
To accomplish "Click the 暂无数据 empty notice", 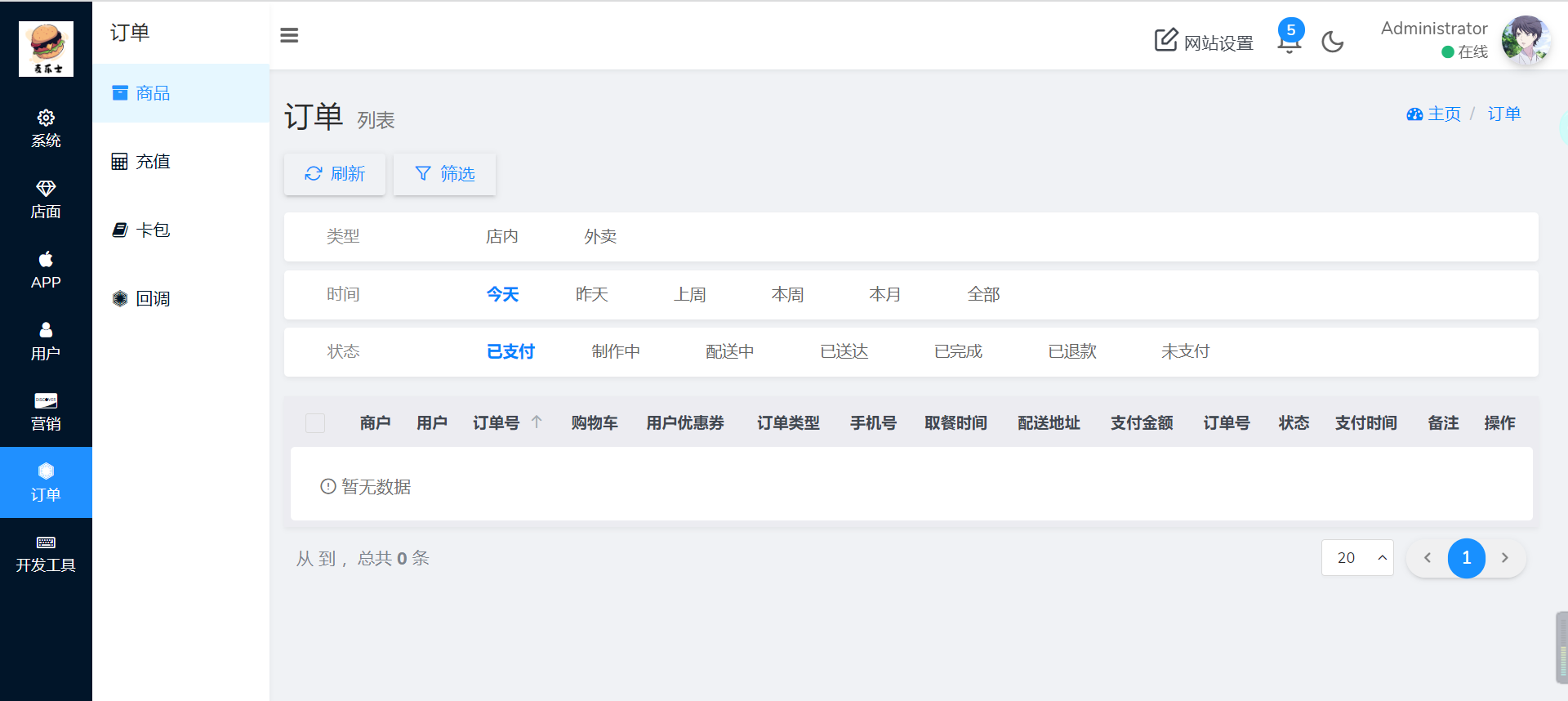I will click(366, 487).
